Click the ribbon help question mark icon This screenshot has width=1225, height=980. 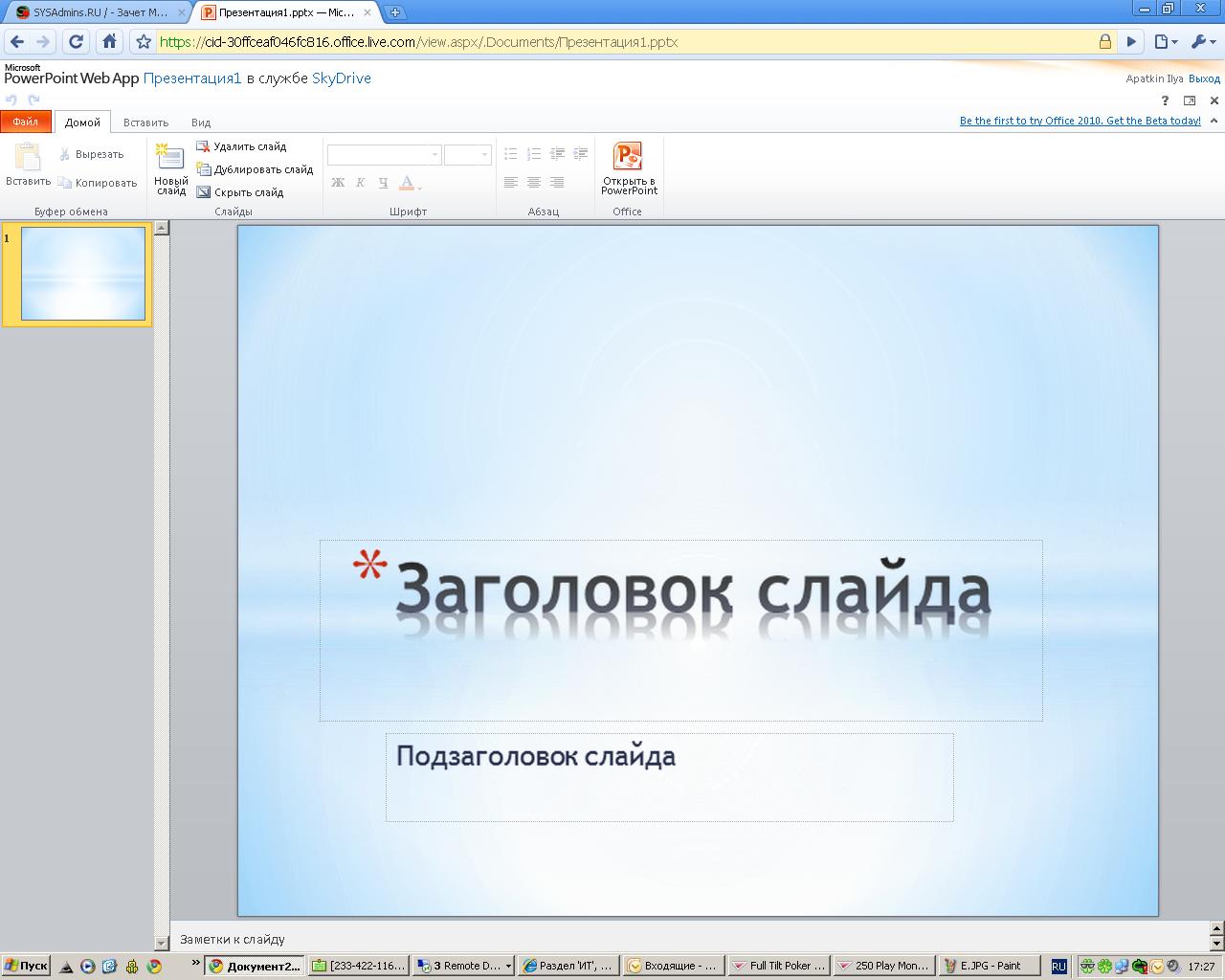pyautogui.click(x=1165, y=100)
